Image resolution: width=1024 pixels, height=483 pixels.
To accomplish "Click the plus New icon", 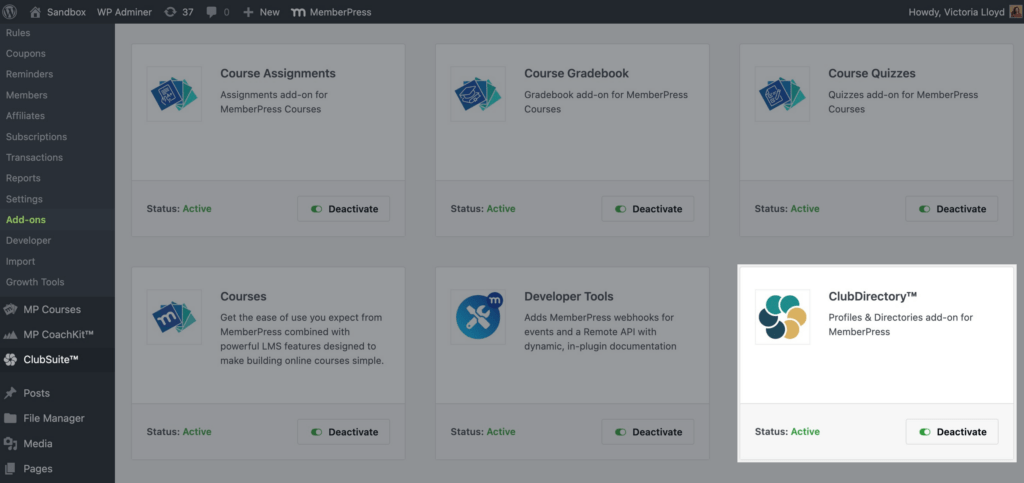I will click(x=248, y=12).
